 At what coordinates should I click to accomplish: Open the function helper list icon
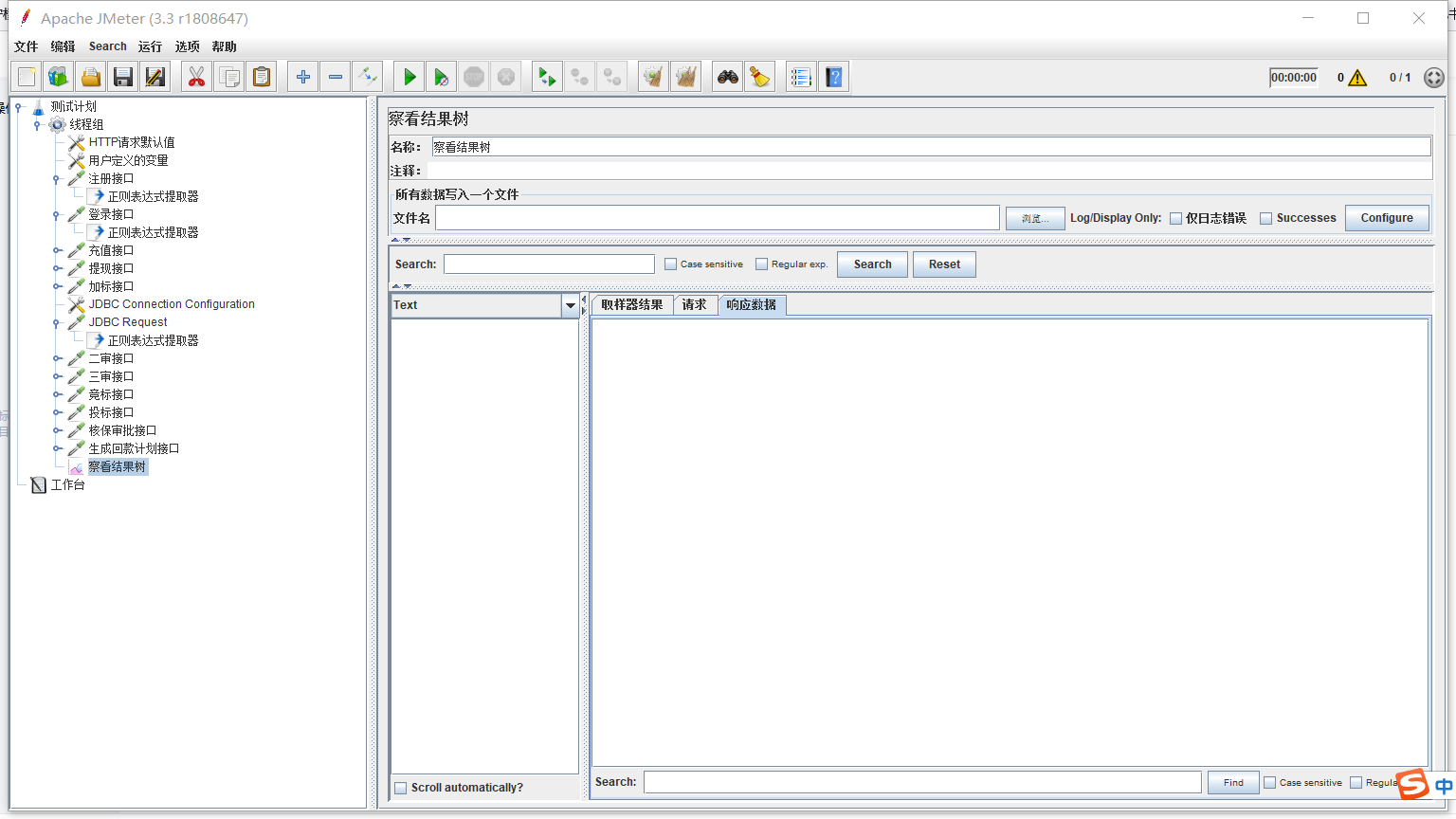click(801, 77)
